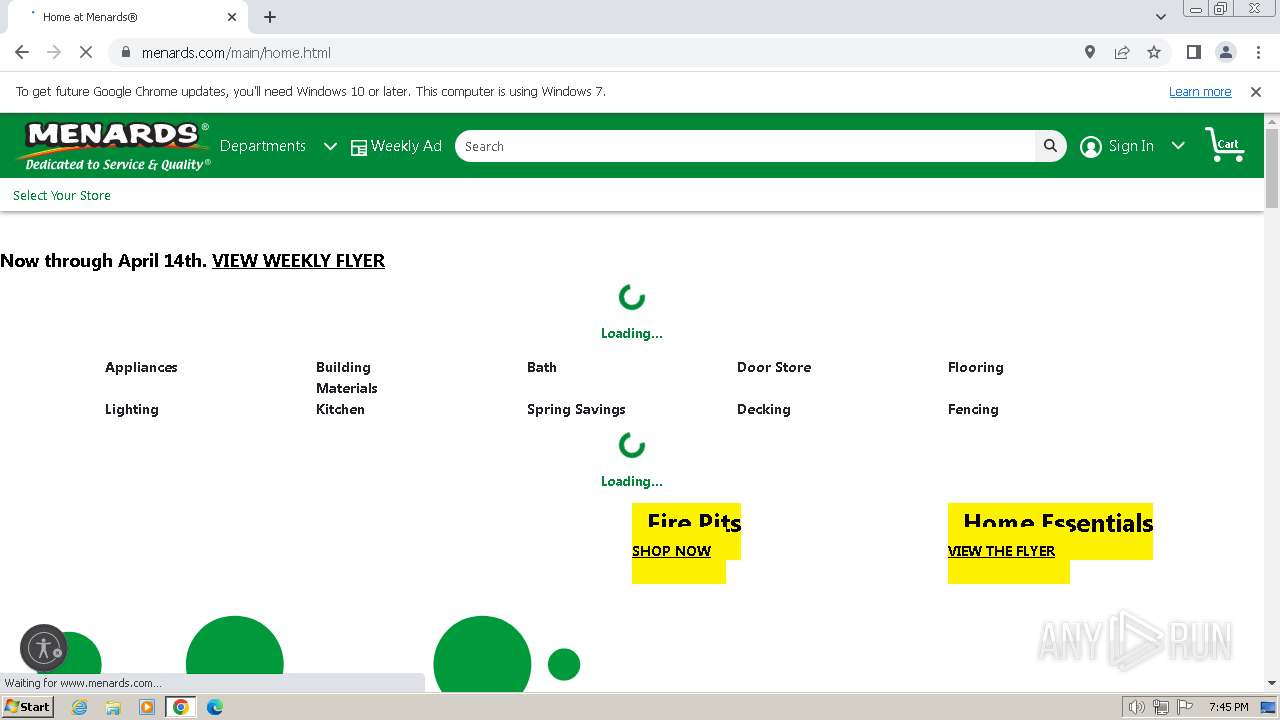Dismiss the Chrome update notification
Image resolution: width=1280 pixels, height=720 pixels.
[1256, 91]
